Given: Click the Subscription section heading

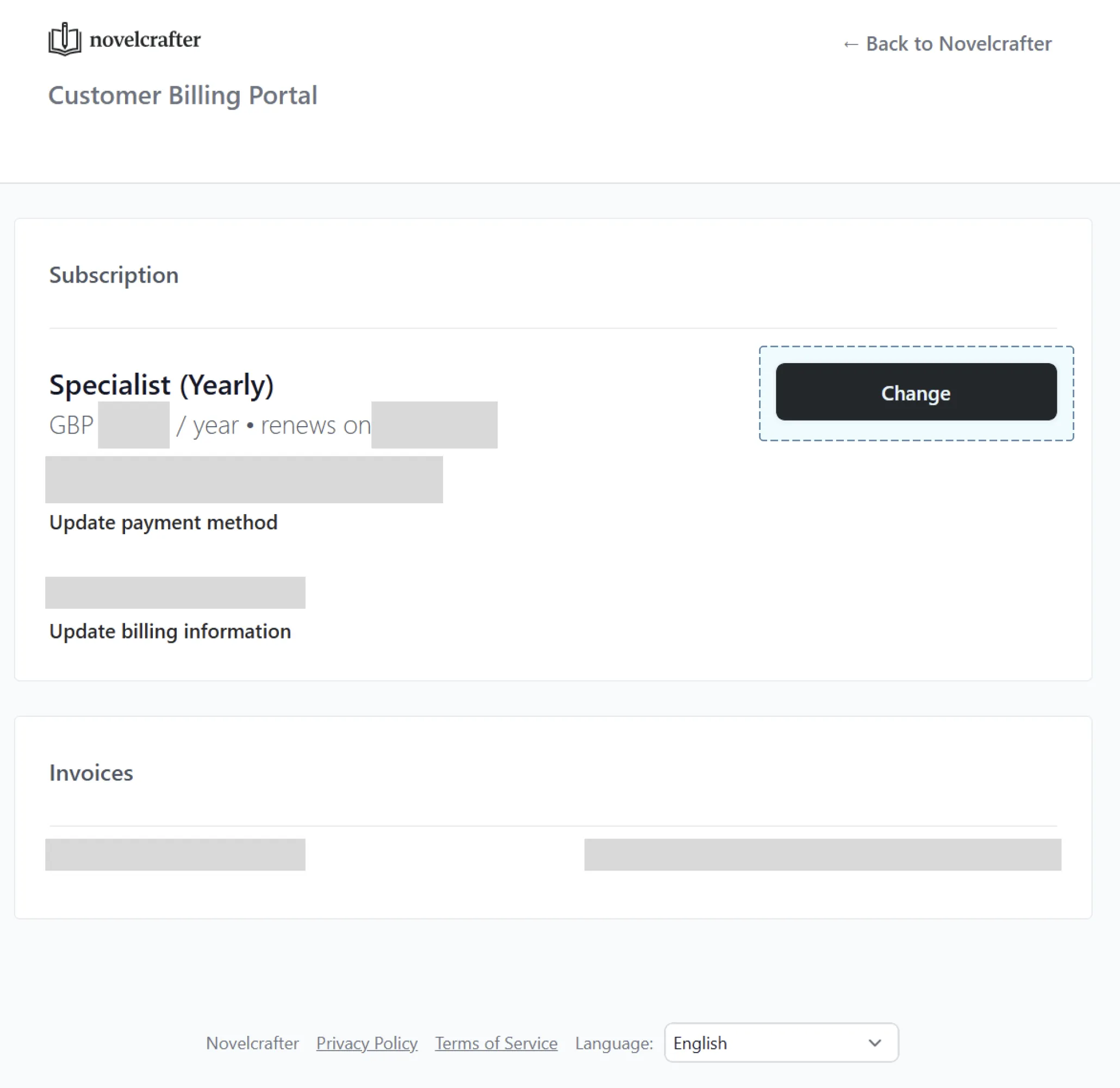Looking at the screenshot, I should 114,275.
